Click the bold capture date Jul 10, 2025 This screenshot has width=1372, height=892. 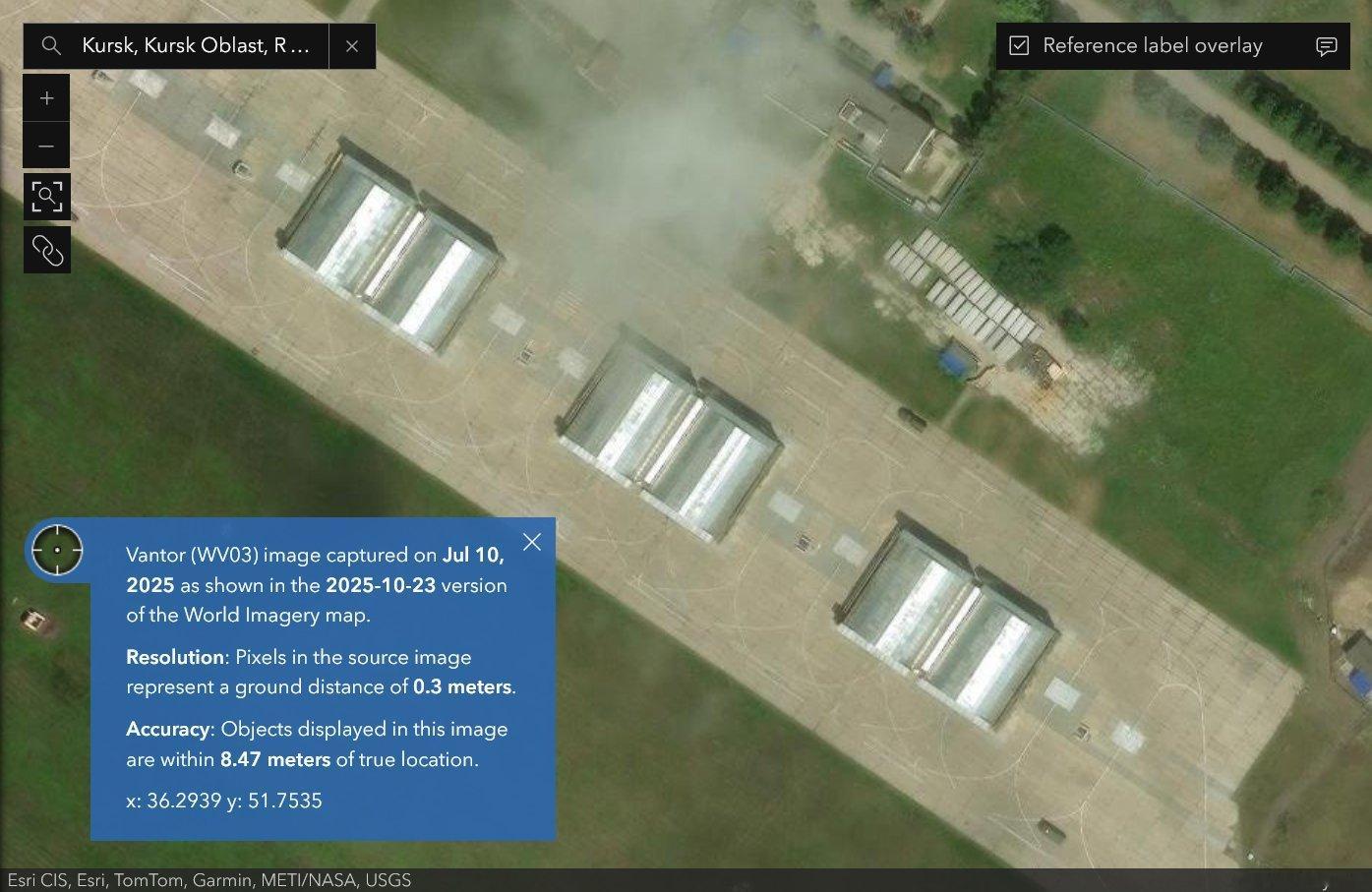315,570
